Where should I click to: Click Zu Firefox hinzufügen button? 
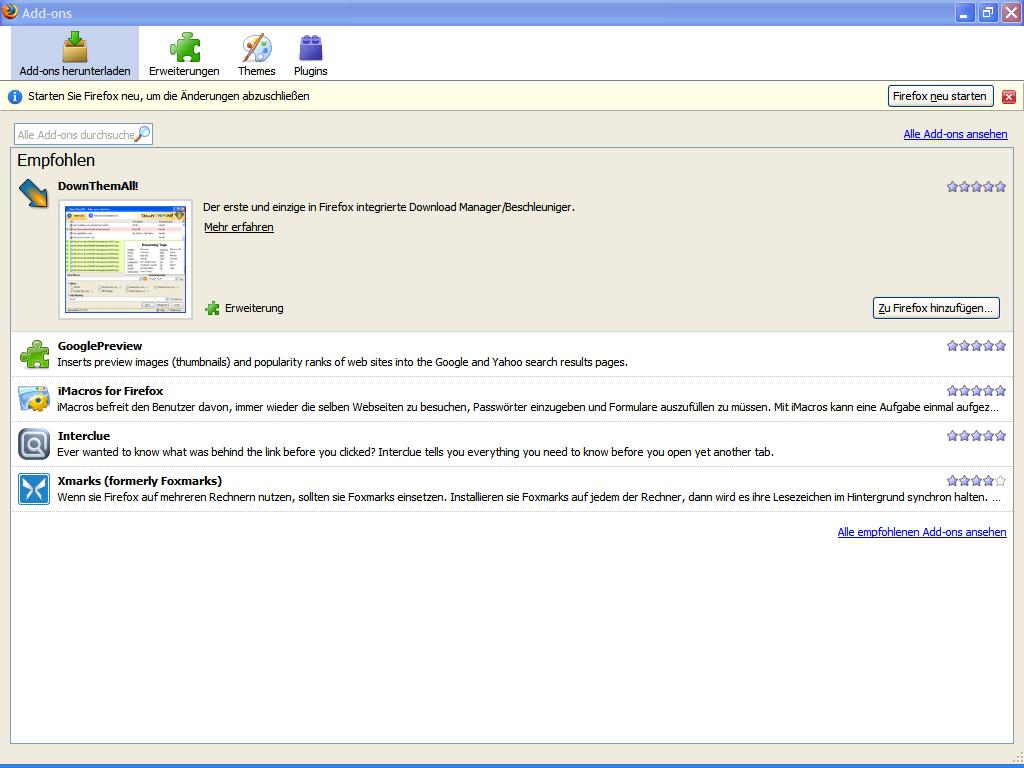click(936, 308)
